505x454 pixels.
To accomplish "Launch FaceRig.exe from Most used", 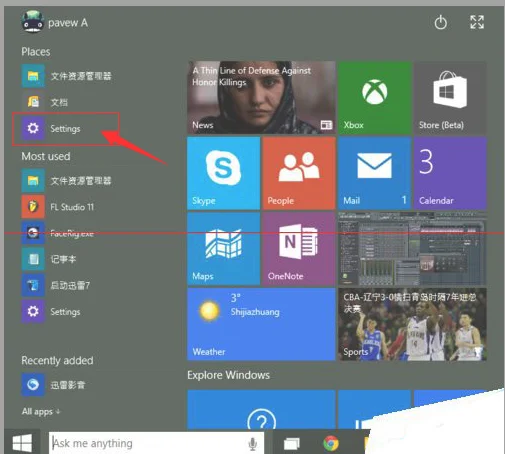I will [x=58, y=233].
